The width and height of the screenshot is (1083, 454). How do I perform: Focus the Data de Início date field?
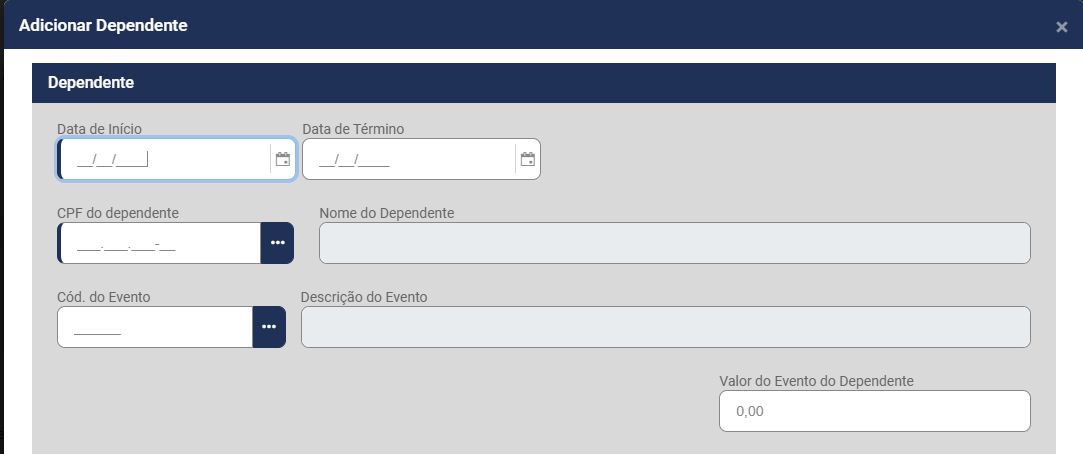pyautogui.click(x=165, y=159)
